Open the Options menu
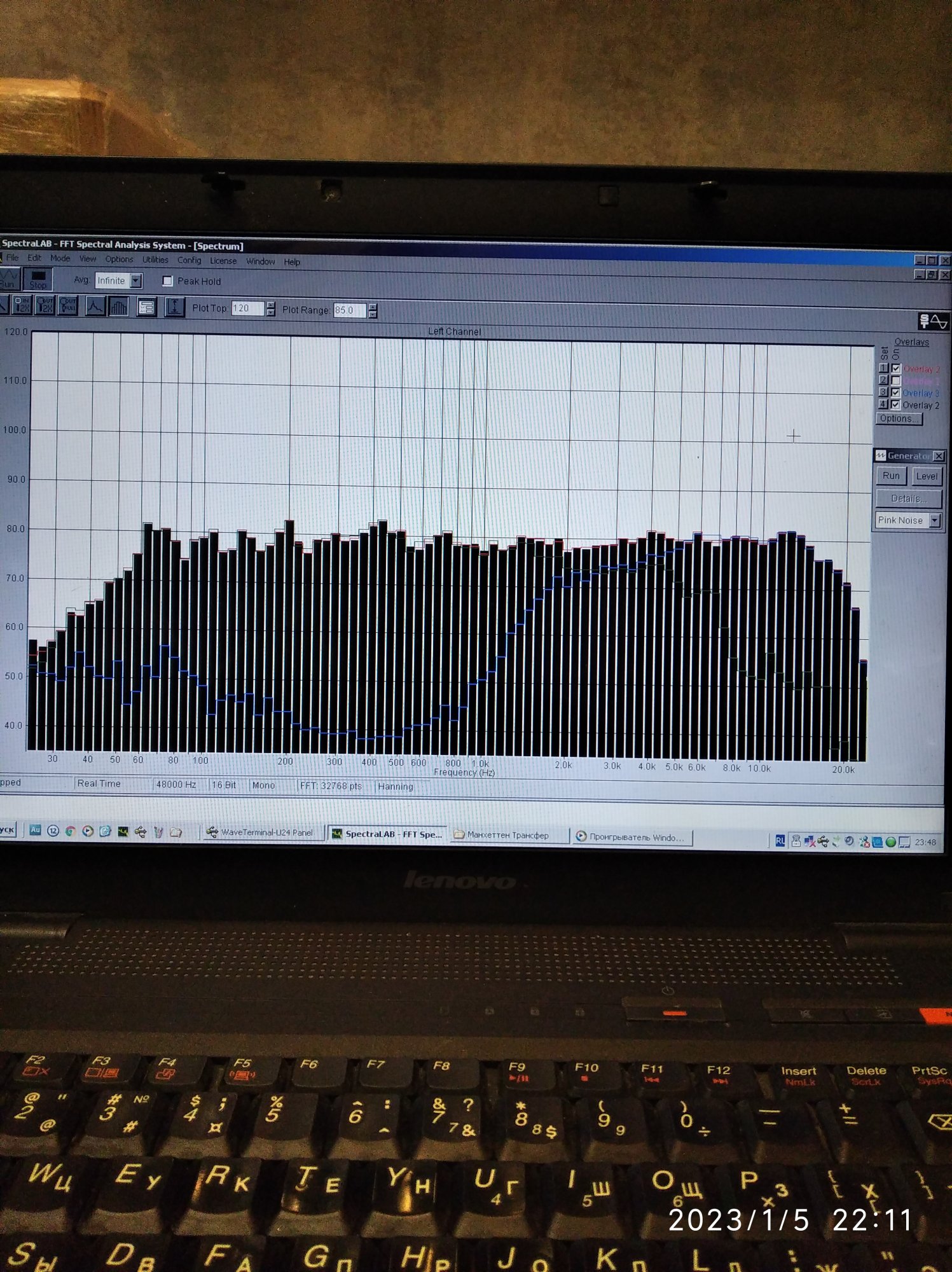 (x=119, y=259)
